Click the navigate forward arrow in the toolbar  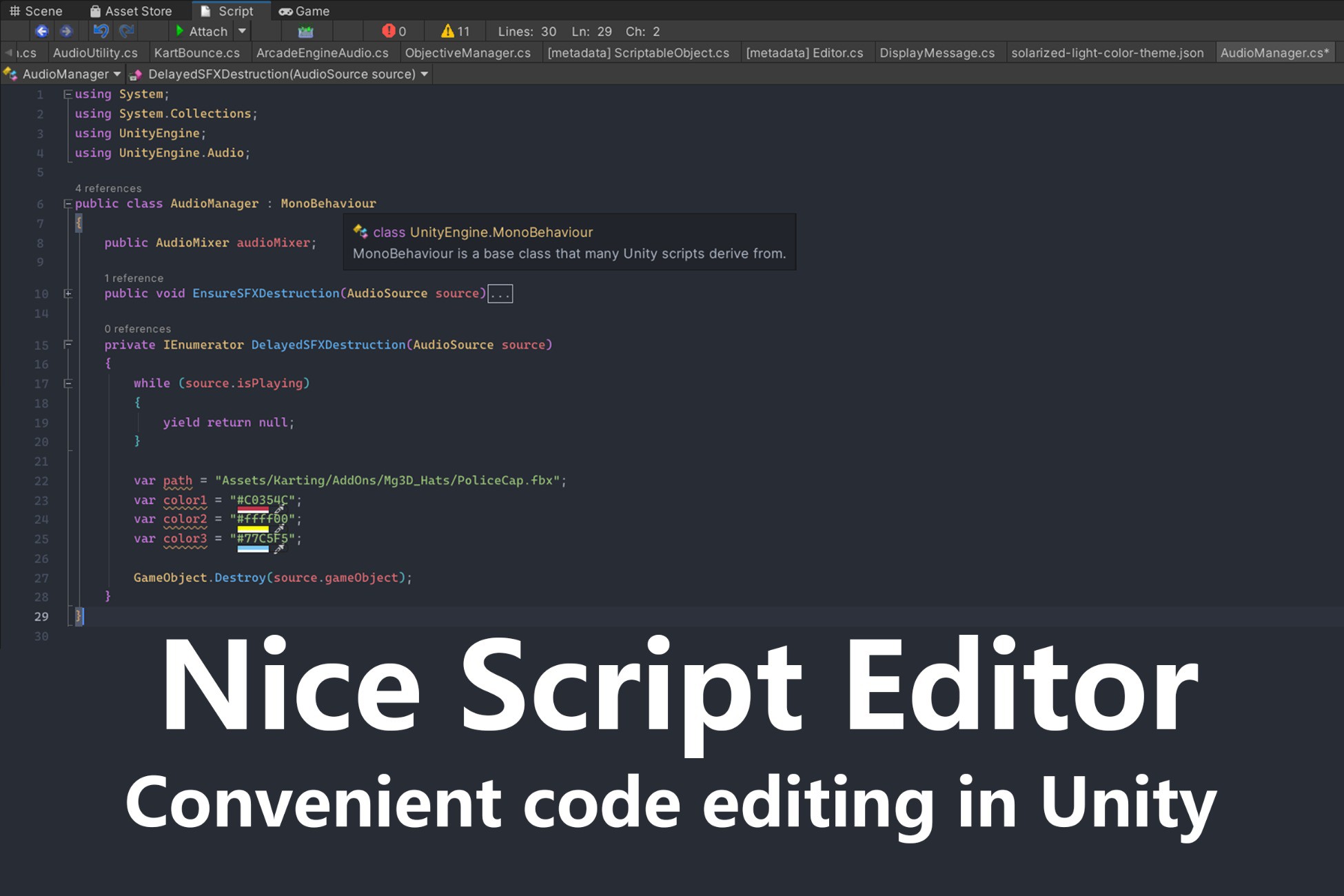65,31
